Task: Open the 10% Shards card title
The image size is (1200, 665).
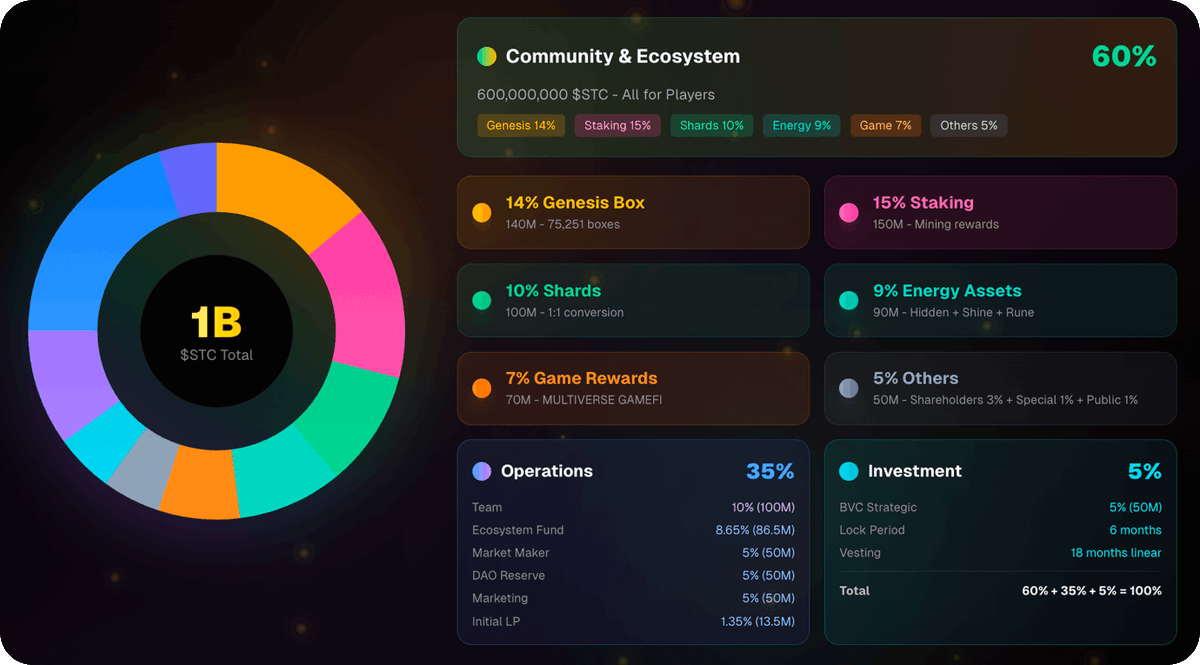Action: click(x=553, y=291)
